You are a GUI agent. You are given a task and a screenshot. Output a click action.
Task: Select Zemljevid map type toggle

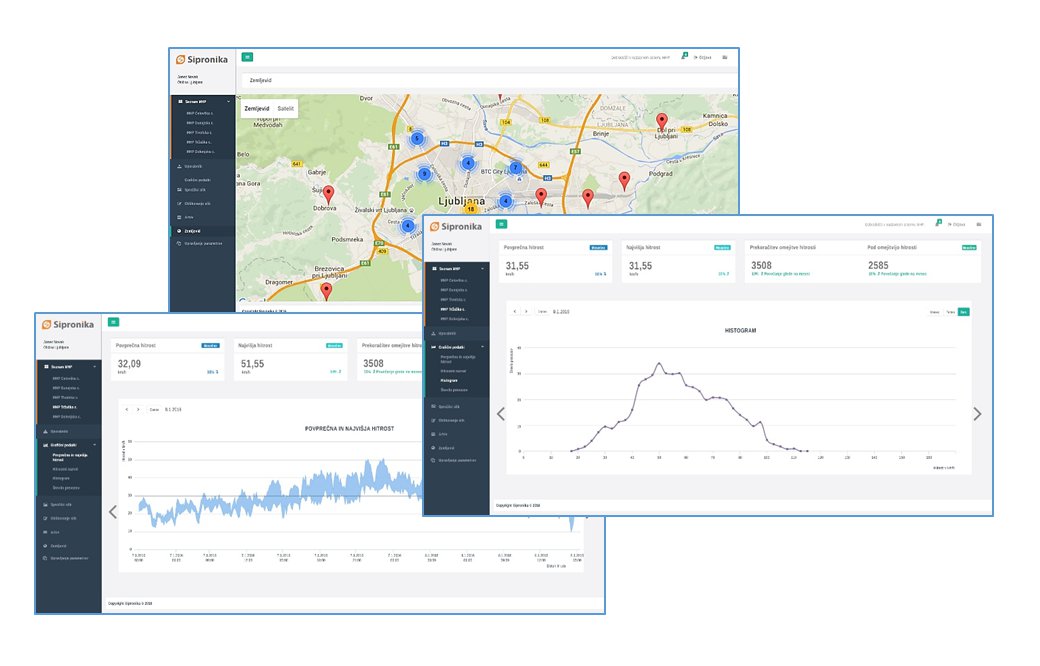[258, 107]
